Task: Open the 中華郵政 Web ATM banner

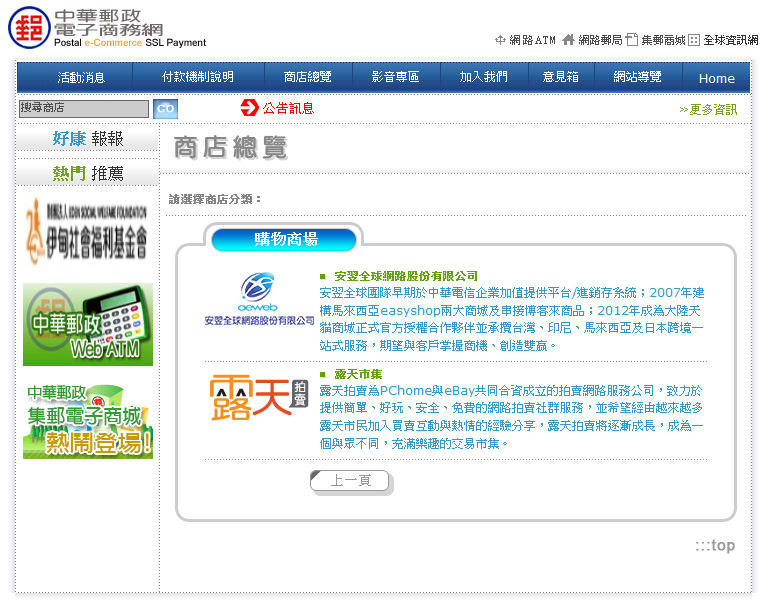Action: pyautogui.click(x=88, y=324)
